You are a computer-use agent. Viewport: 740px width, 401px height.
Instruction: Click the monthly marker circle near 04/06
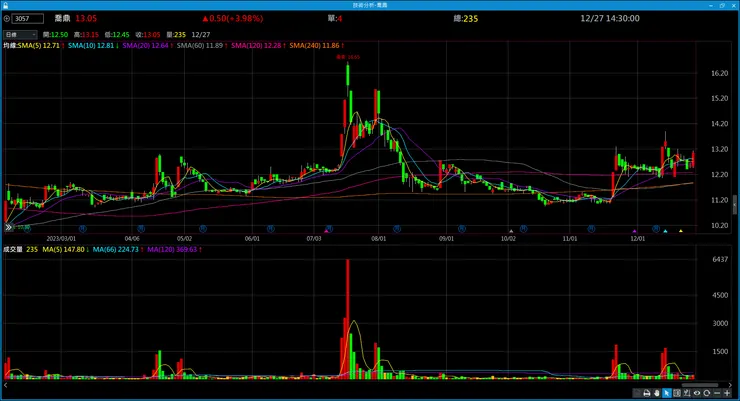pyautogui.click(x=141, y=229)
